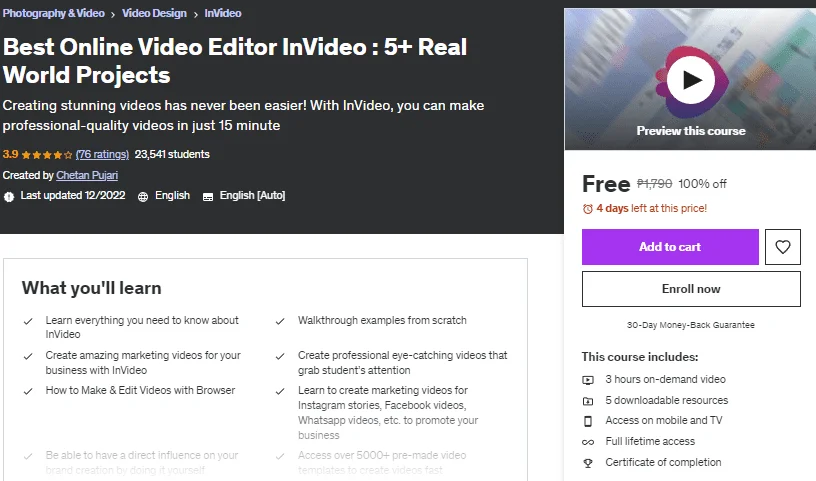Click the star rating icons
Image resolution: width=816 pixels, height=481 pixels.
pos(47,155)
